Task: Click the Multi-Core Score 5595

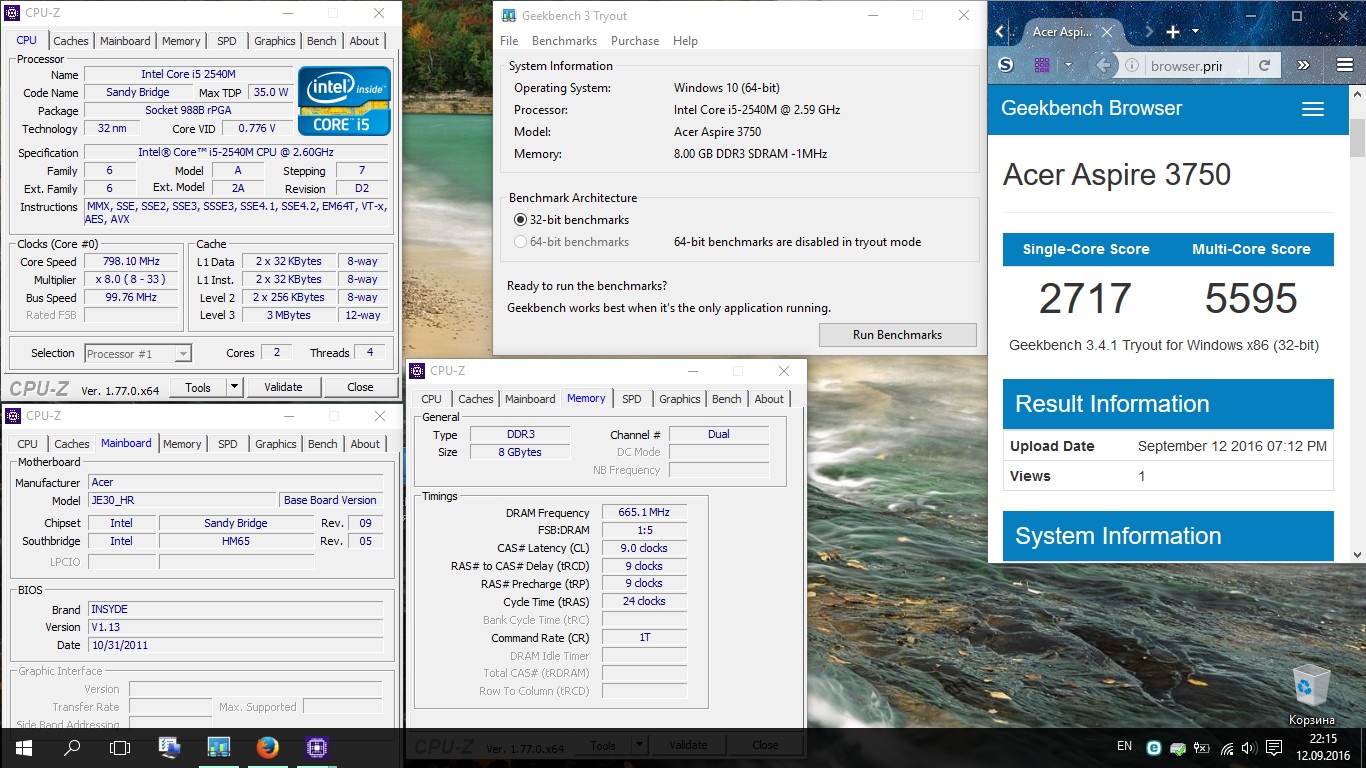Action: click(x=1251, y=298)
